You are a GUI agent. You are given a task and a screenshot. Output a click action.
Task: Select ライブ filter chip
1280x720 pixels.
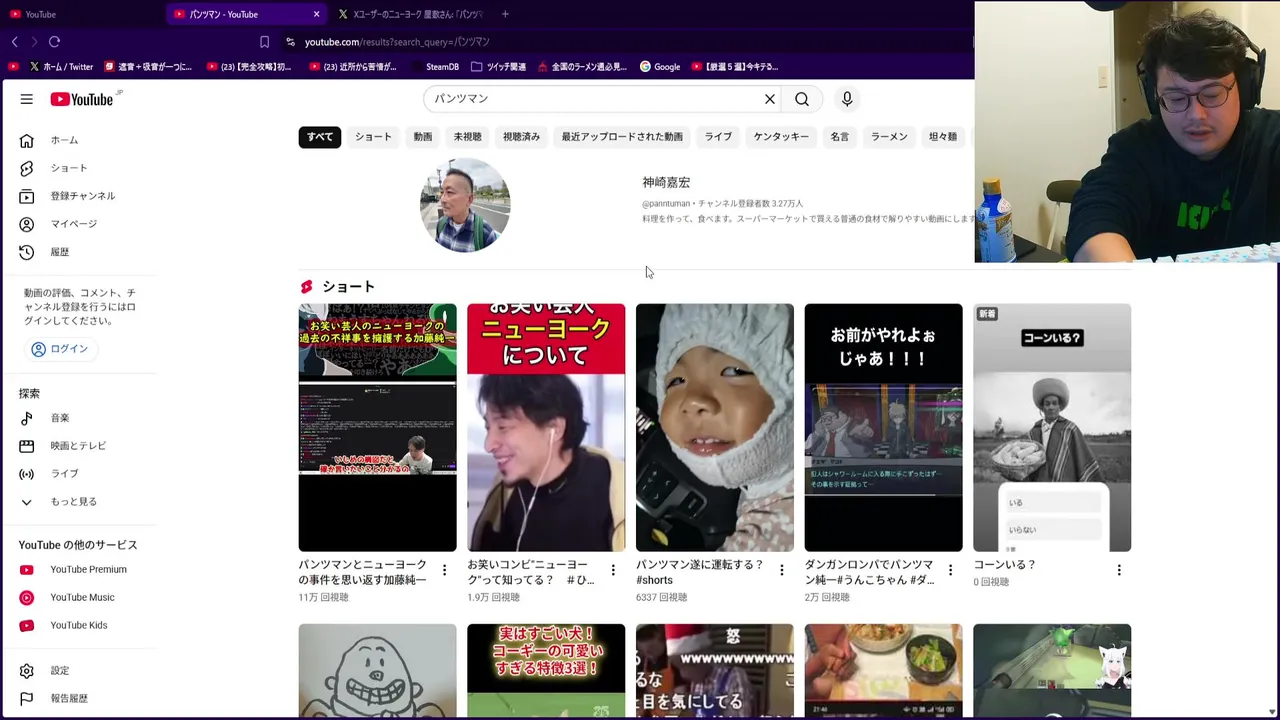click(x=718, y=137)
